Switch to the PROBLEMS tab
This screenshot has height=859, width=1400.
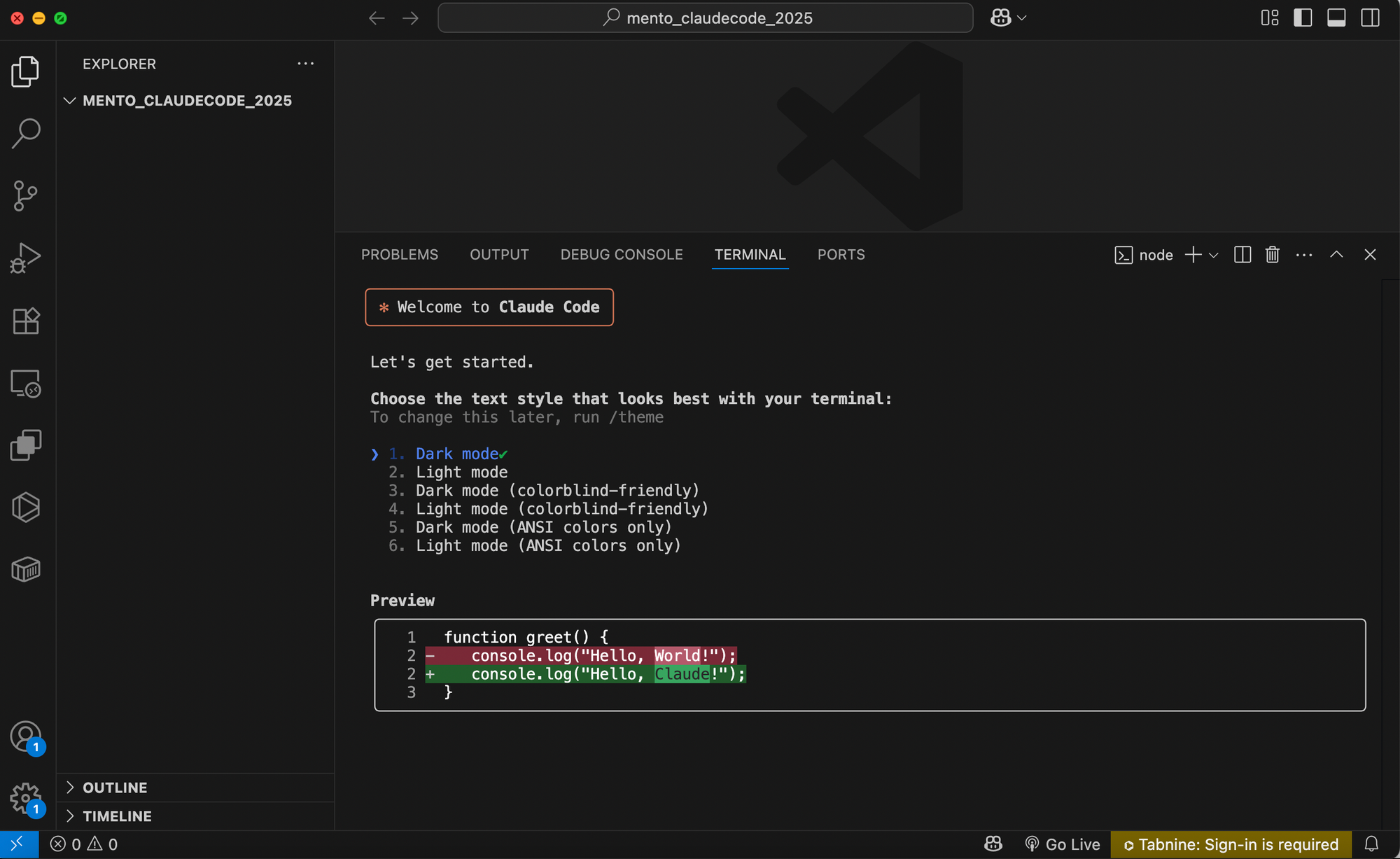[400, 255]
